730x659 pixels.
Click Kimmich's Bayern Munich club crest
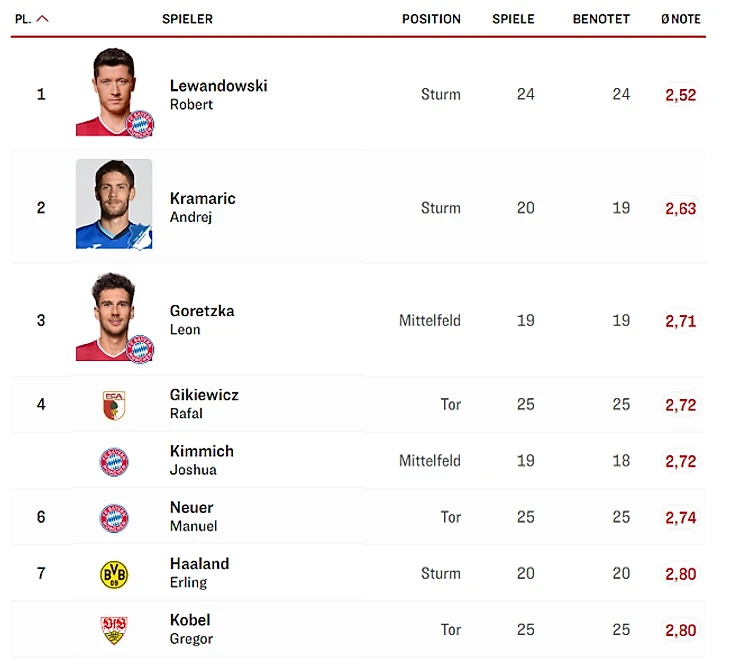point(114,461)
